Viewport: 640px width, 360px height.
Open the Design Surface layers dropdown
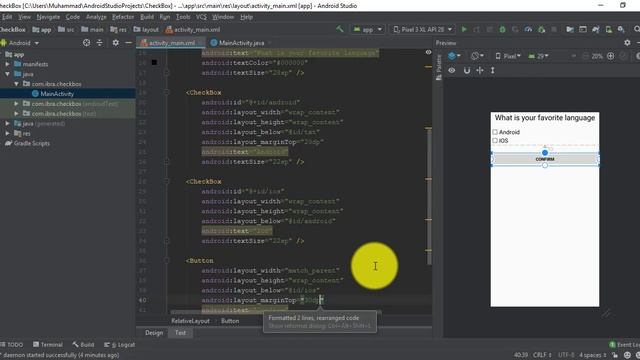tap(454, 56)
